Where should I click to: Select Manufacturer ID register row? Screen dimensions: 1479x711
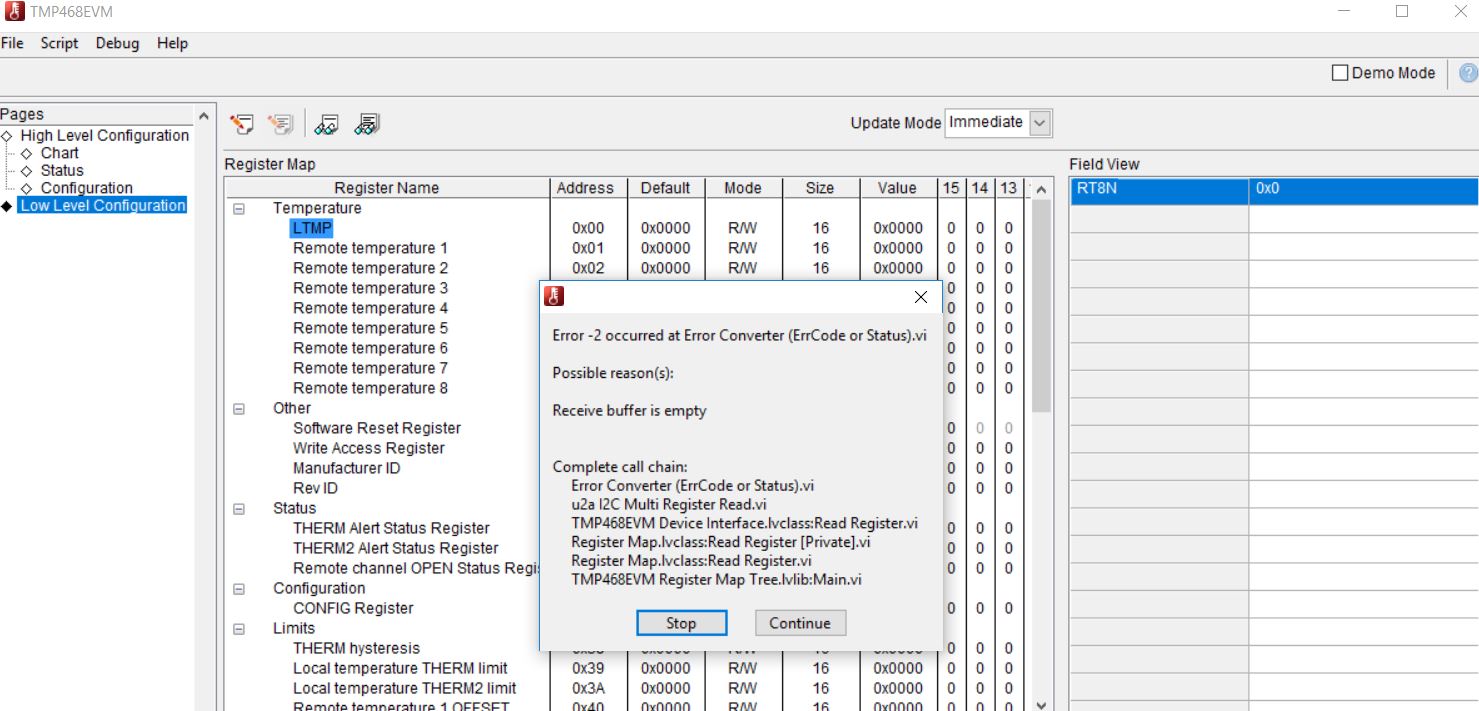tap(346, 468)
